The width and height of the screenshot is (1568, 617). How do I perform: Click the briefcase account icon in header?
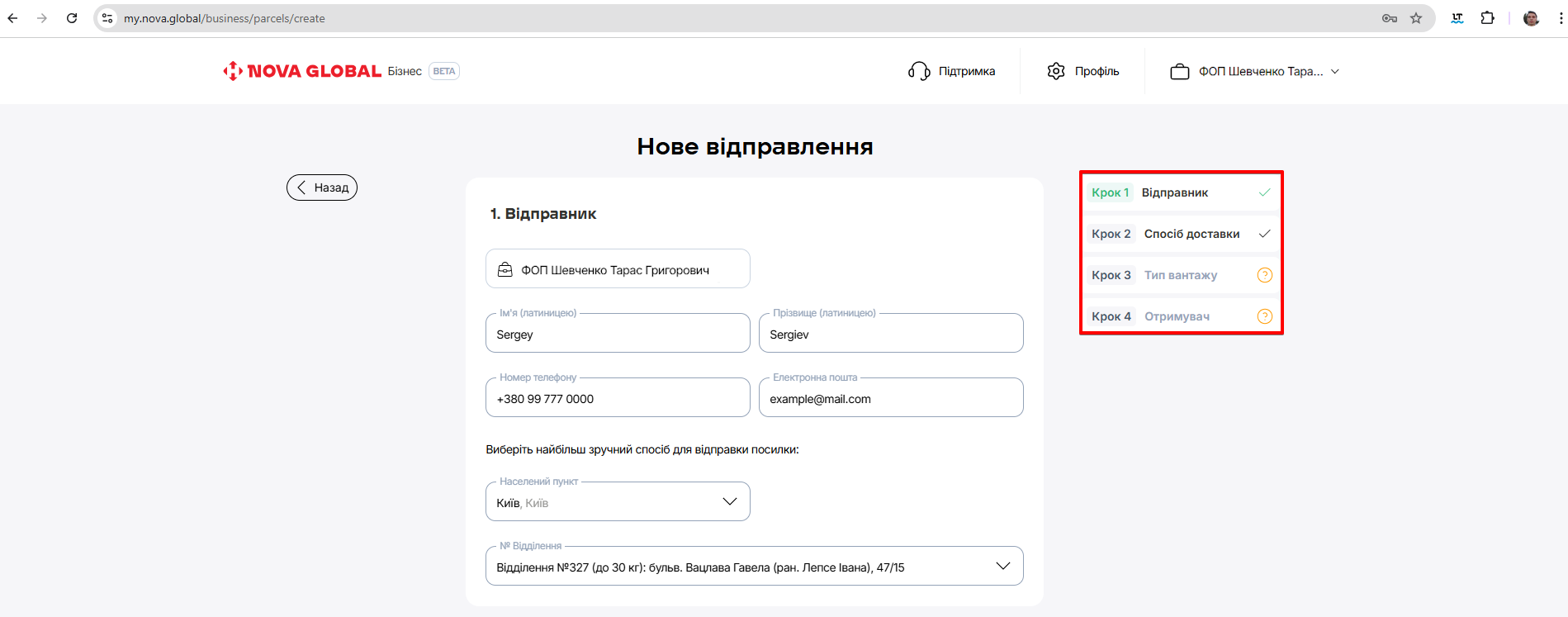[1179, 72]
